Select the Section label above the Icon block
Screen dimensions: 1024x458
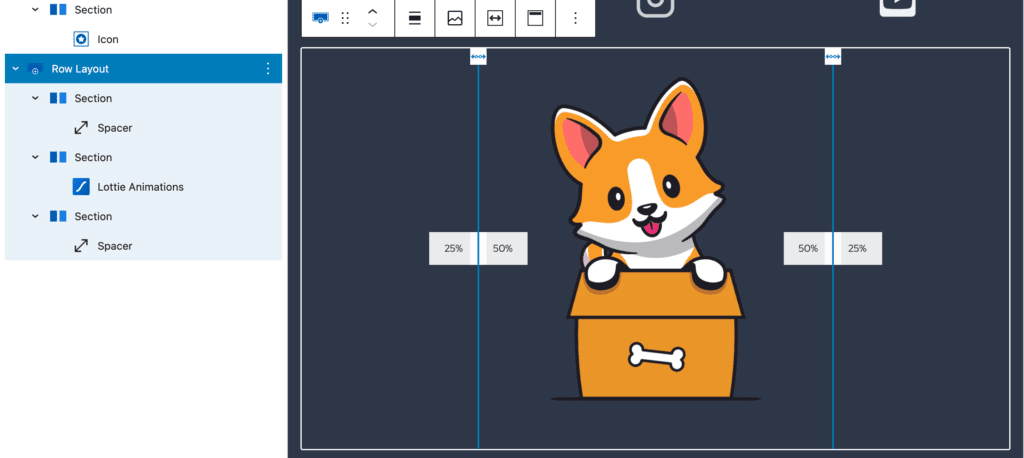point(93,10)
